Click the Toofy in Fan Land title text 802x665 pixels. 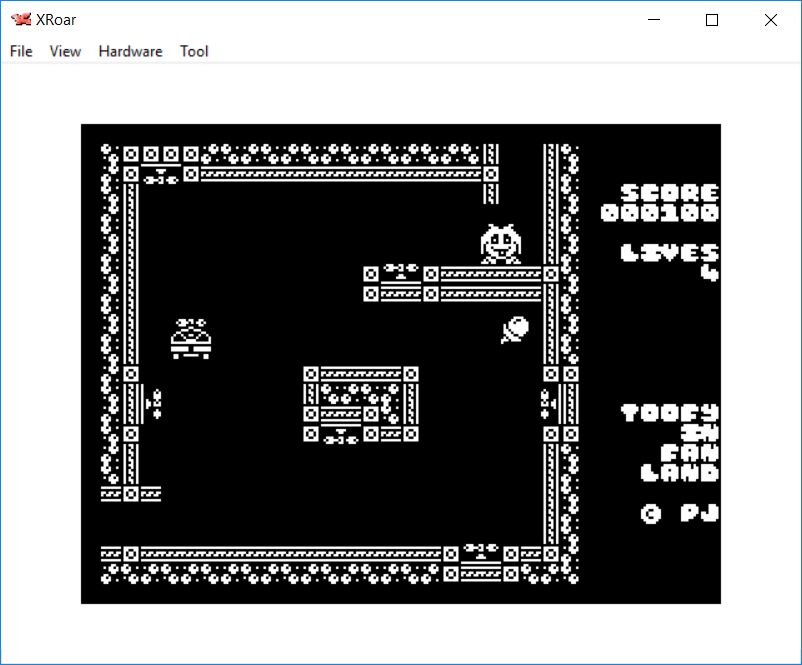(670, 442)
